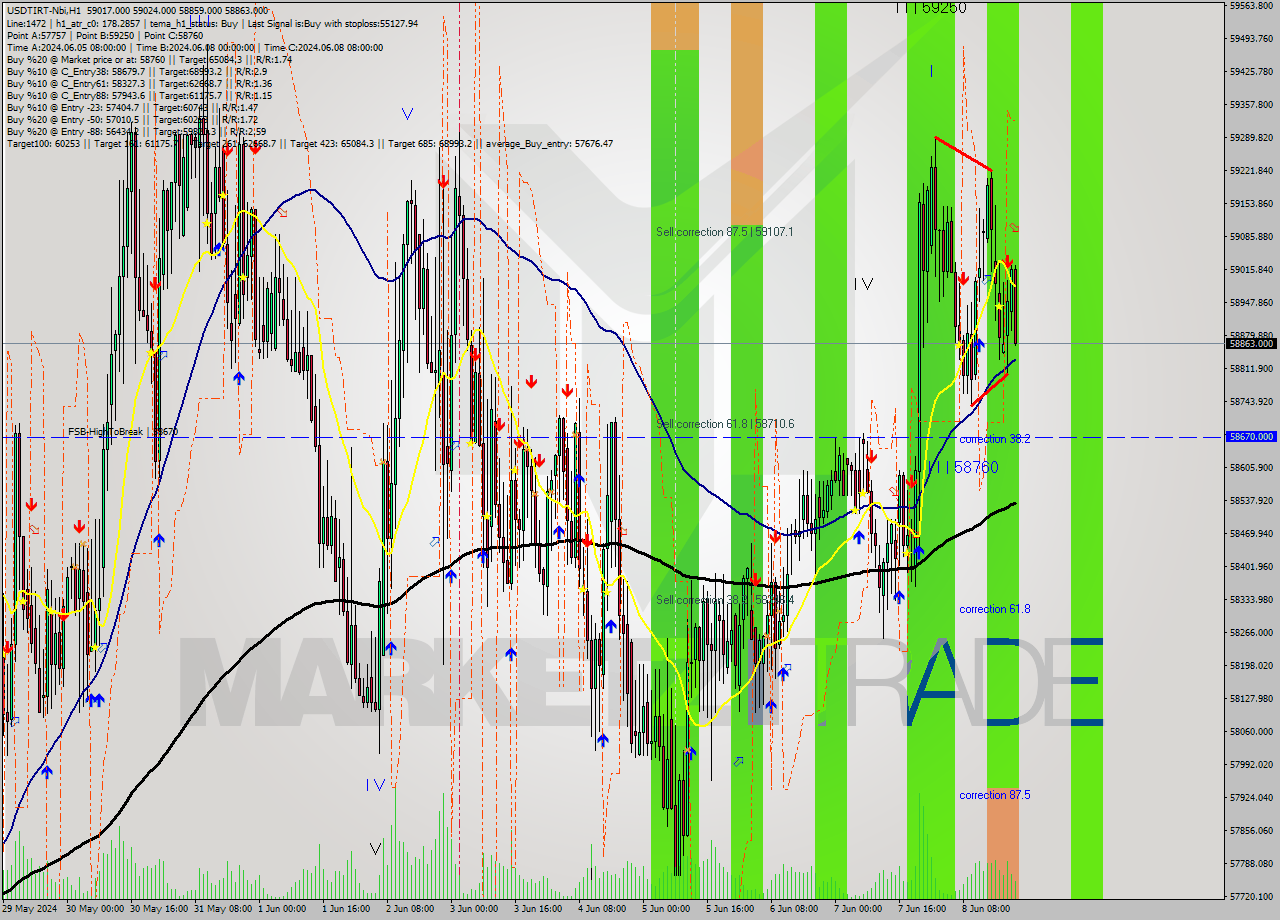Select the upper red trendline near 59289
1280x920 pixels.
963,153
